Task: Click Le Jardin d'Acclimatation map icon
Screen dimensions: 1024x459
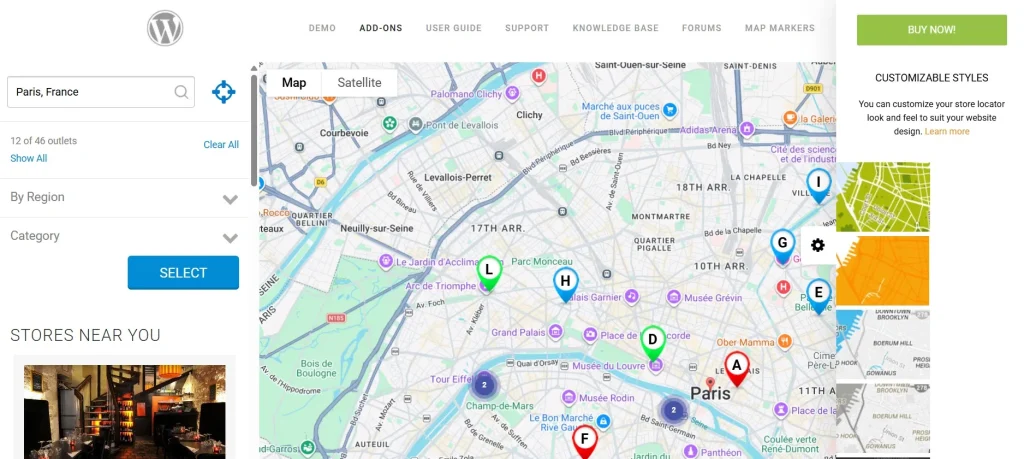Action: coord(386,261)
